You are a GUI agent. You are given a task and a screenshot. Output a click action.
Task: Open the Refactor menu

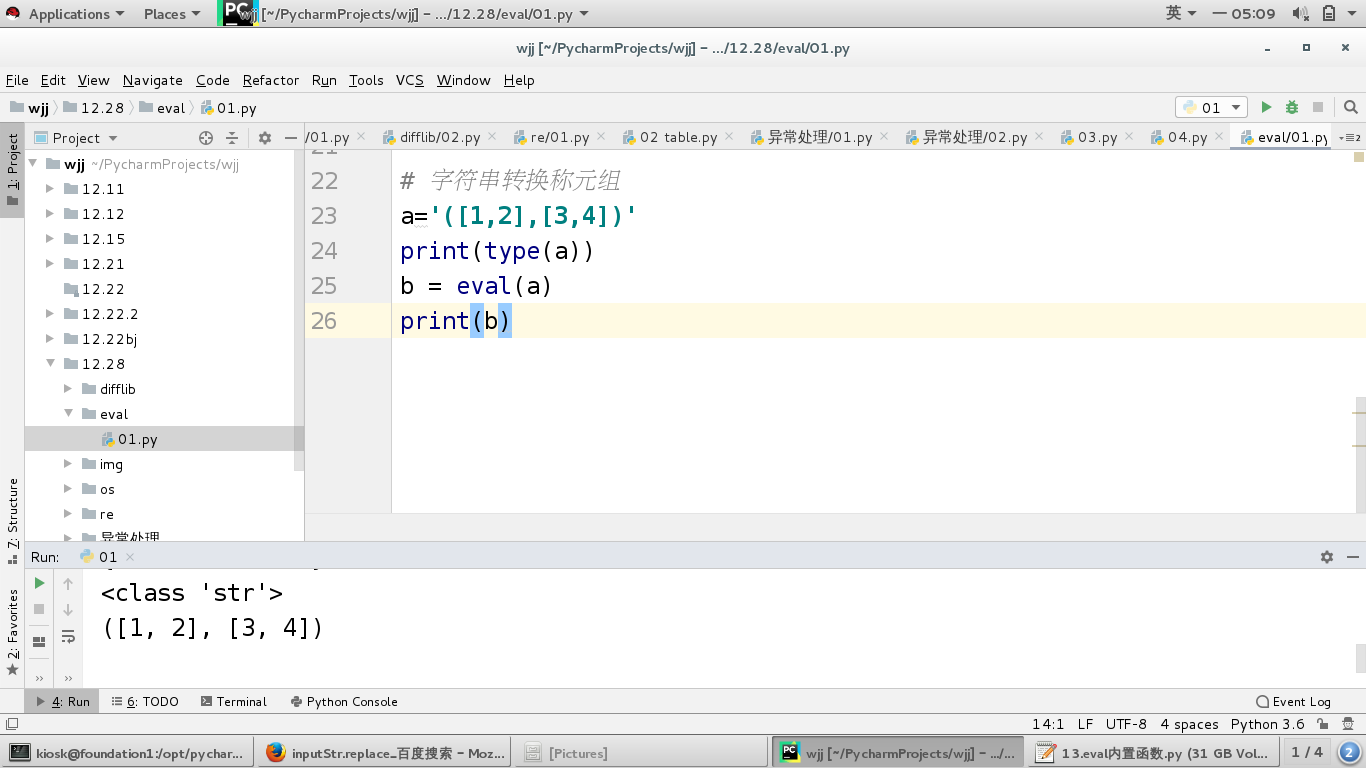click(270, 80)
